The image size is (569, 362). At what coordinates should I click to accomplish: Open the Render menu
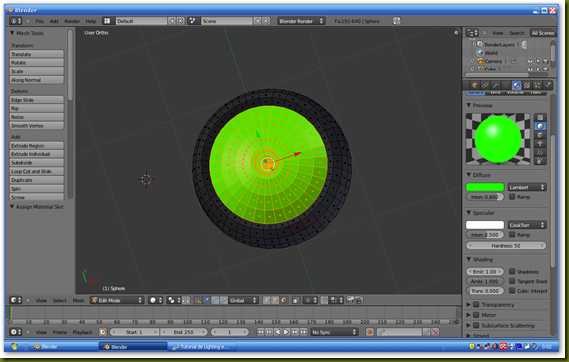[x=72, y=21]
